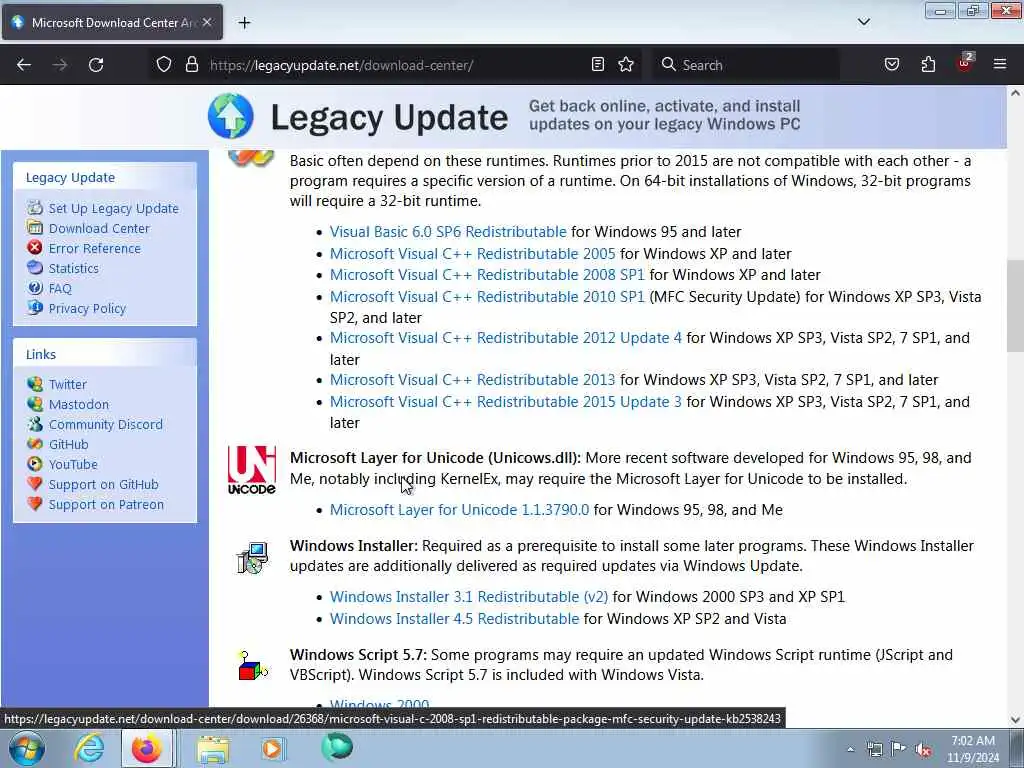Select the Microsoft Download Center tab
The height and width of the screenshot is (768, 1024).
tap(112, 23)
